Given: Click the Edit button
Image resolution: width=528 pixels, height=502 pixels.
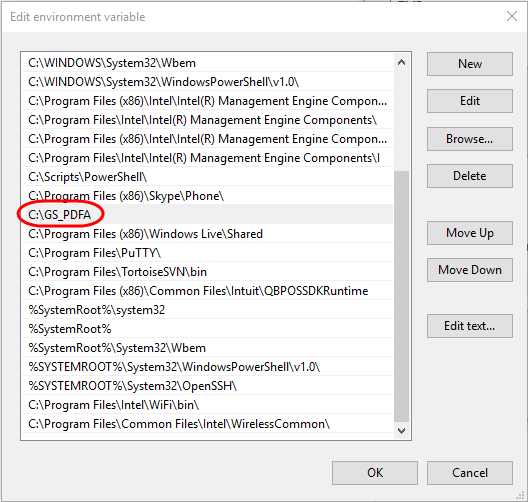Looking at the screenshot, I should point(470,101).
